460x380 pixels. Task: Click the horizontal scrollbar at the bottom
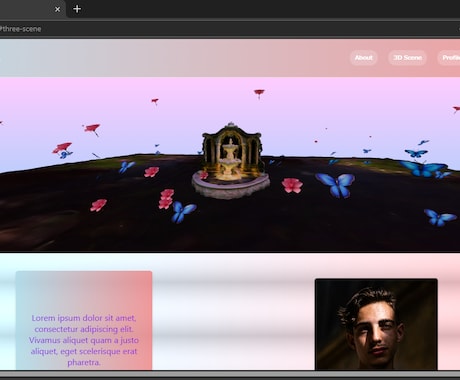(230, 374)
